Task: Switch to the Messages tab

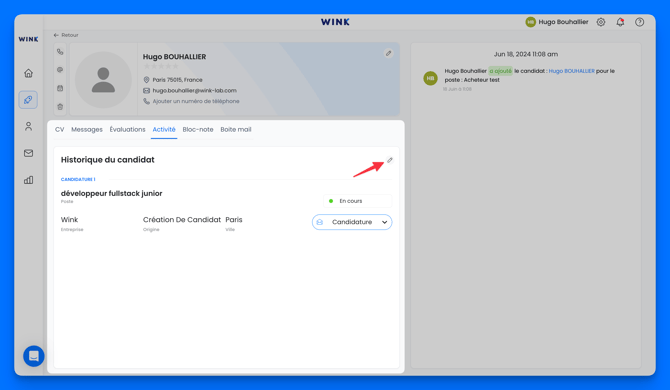Action: click(x=87, y=129)
